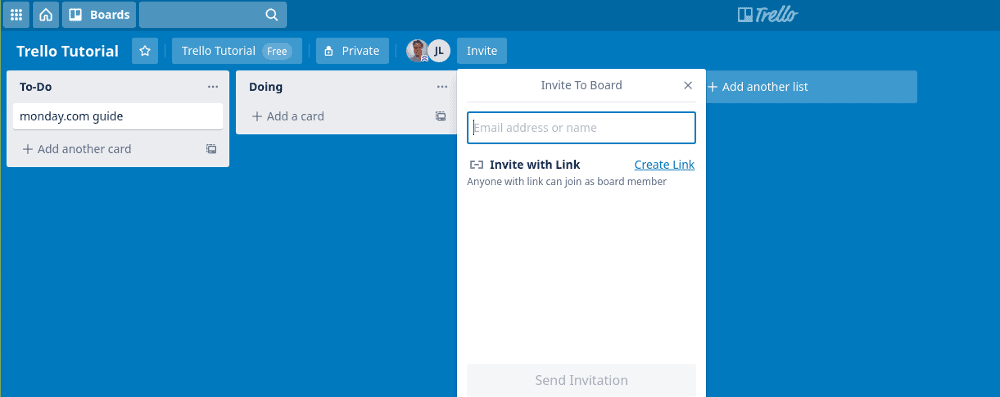Screen dimensions: 1000x397
Task: Focus the top search box
Action: pos(213,15)
